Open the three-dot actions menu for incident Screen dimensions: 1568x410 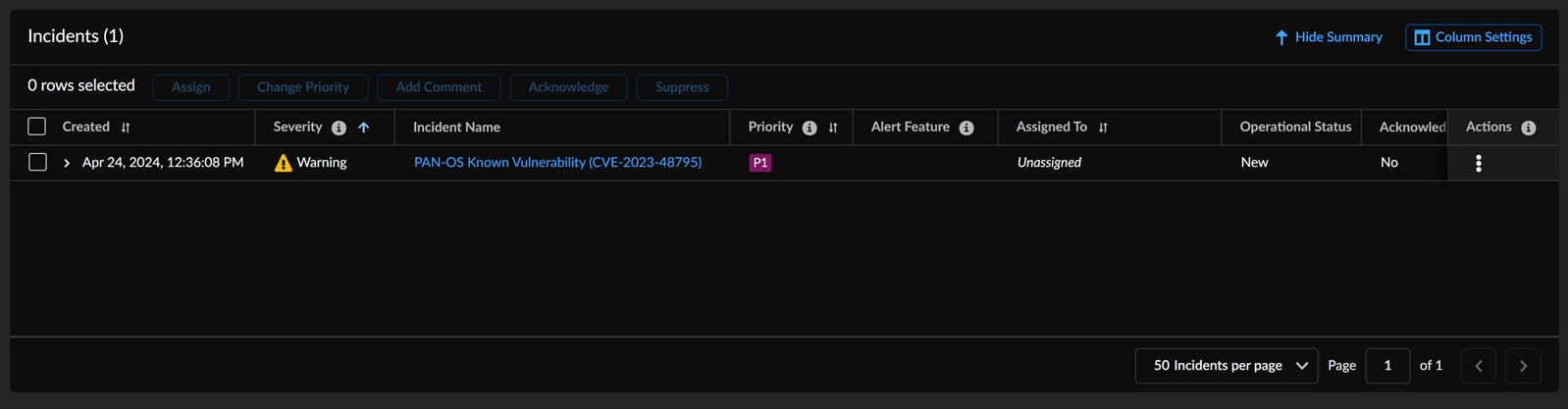pyautogui.click(x=1479, y=163)
